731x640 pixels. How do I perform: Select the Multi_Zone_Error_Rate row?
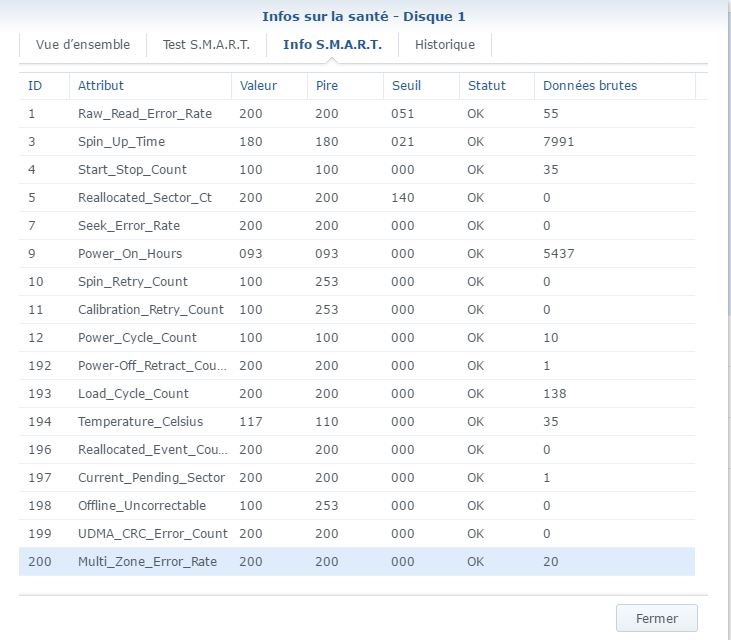(x=357, y=561)
